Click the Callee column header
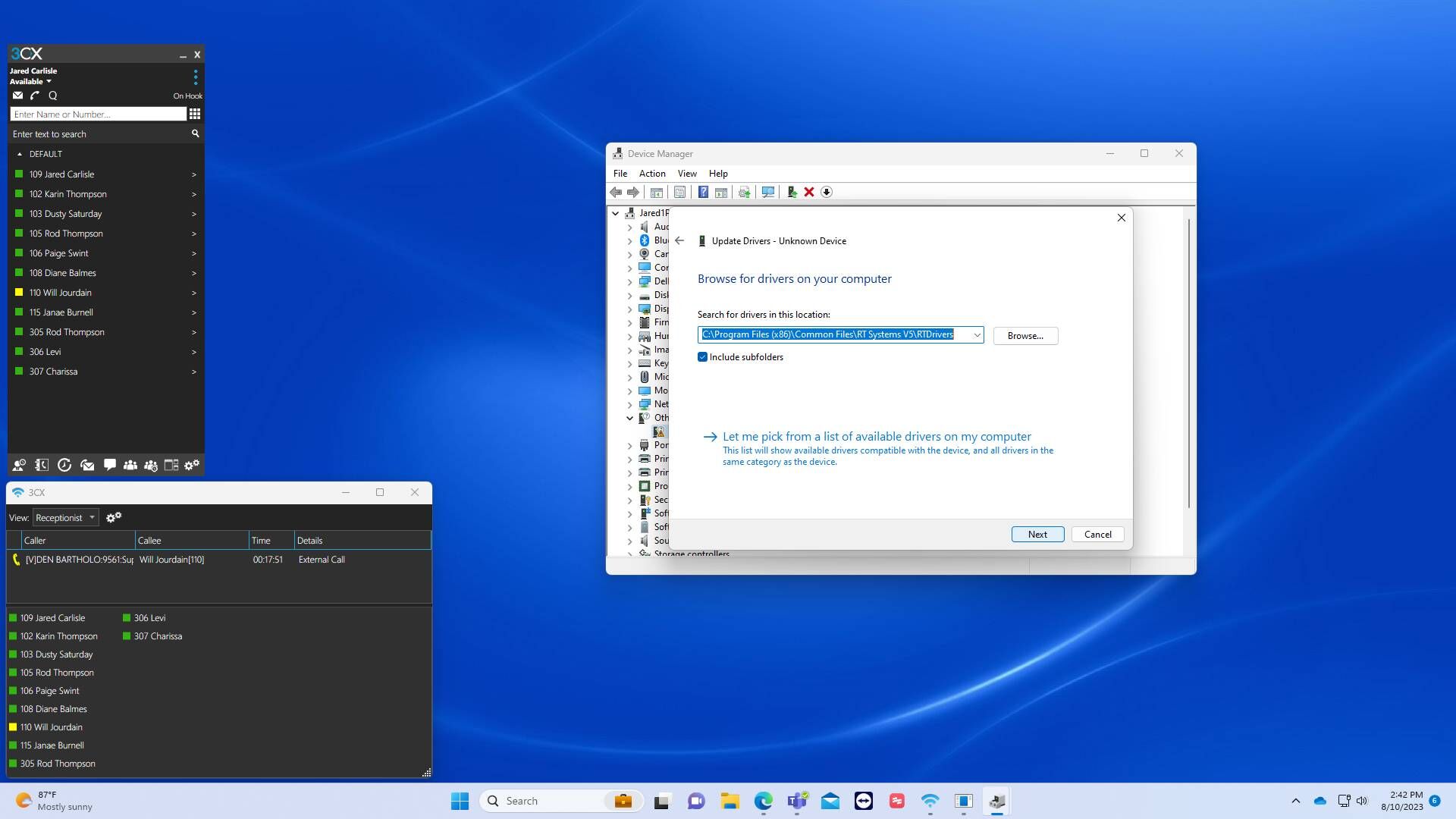The width and height of the screenshot is (1456, 819). pos(192,541)
